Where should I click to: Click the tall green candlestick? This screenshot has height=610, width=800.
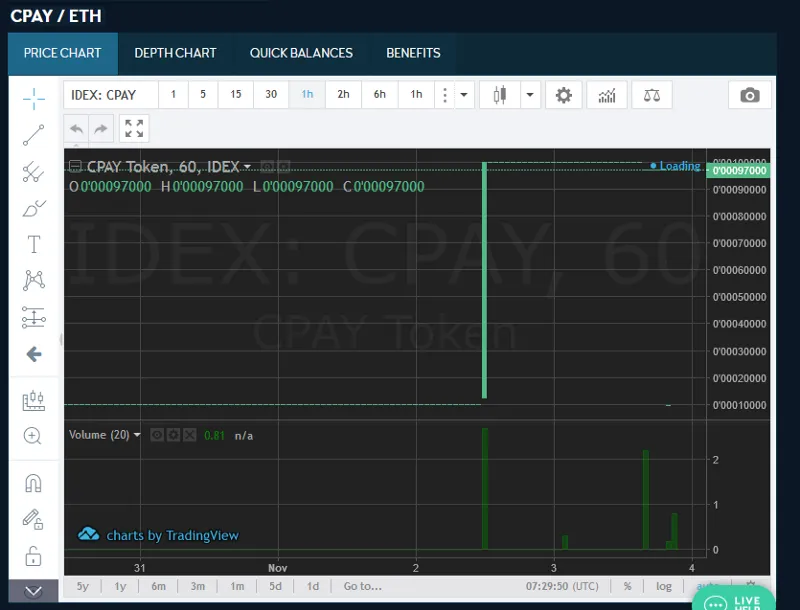click(484, 280)
